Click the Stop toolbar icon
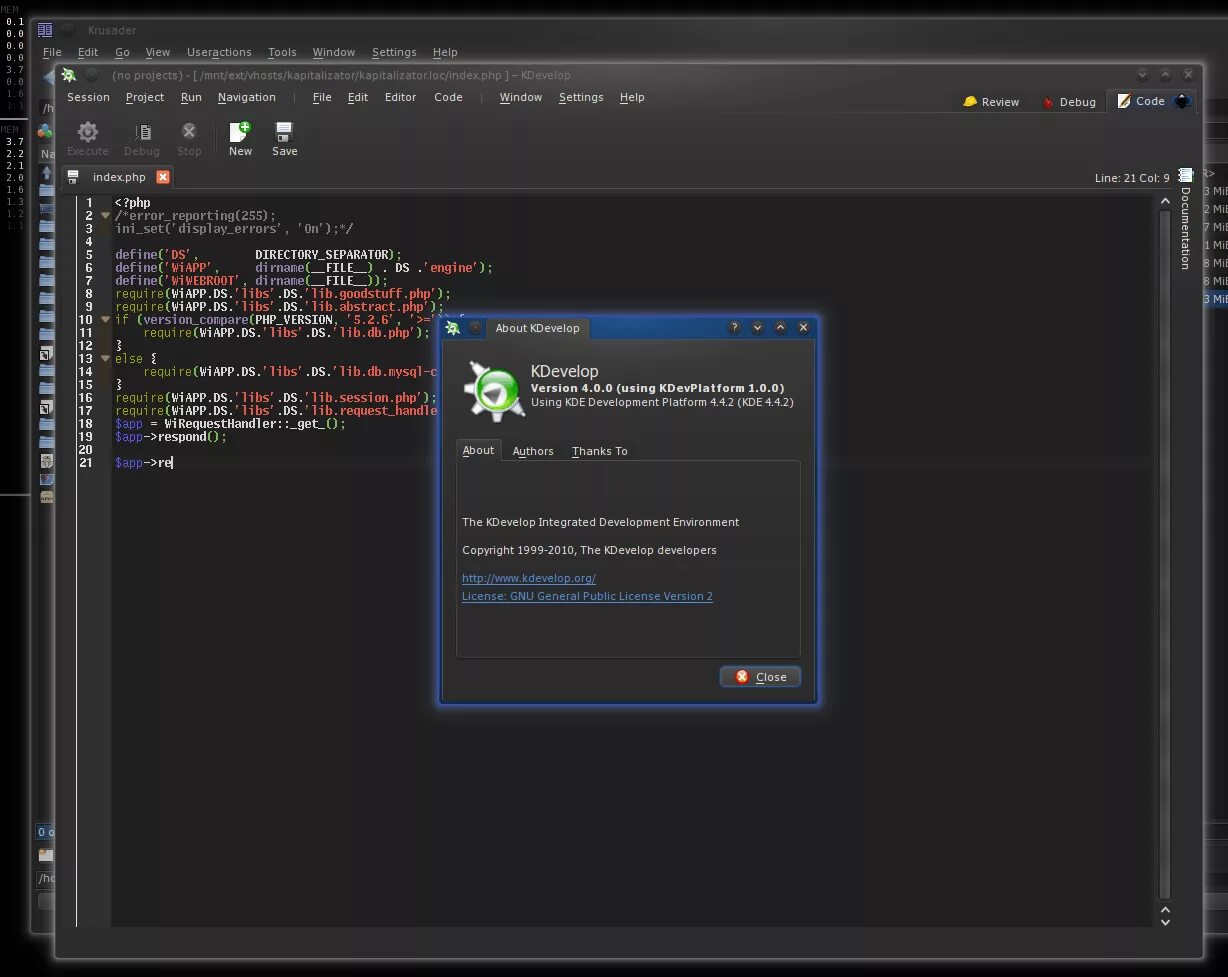The height and width of the screenshot is (977, 1228). (x=189, y=132)
